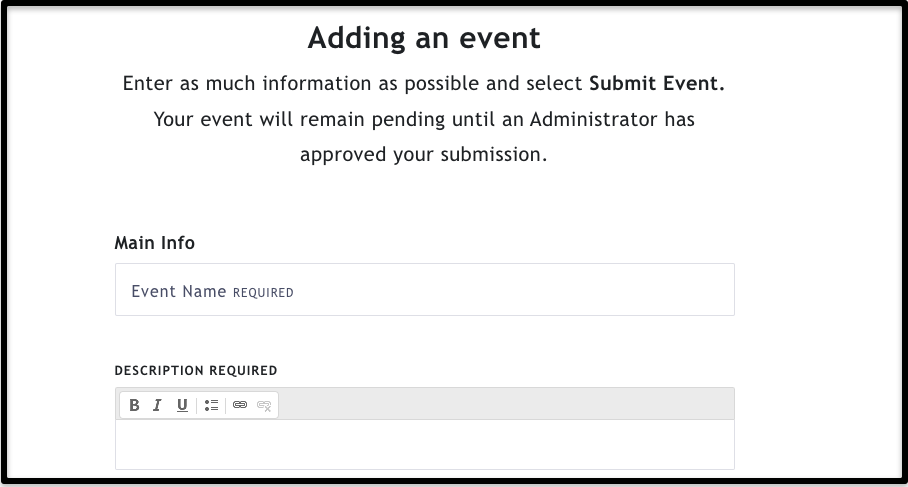Toggle bold formatting in description editor
Image resolution: width=908 pixels, height=487 pixels.
tap(134, 405)
